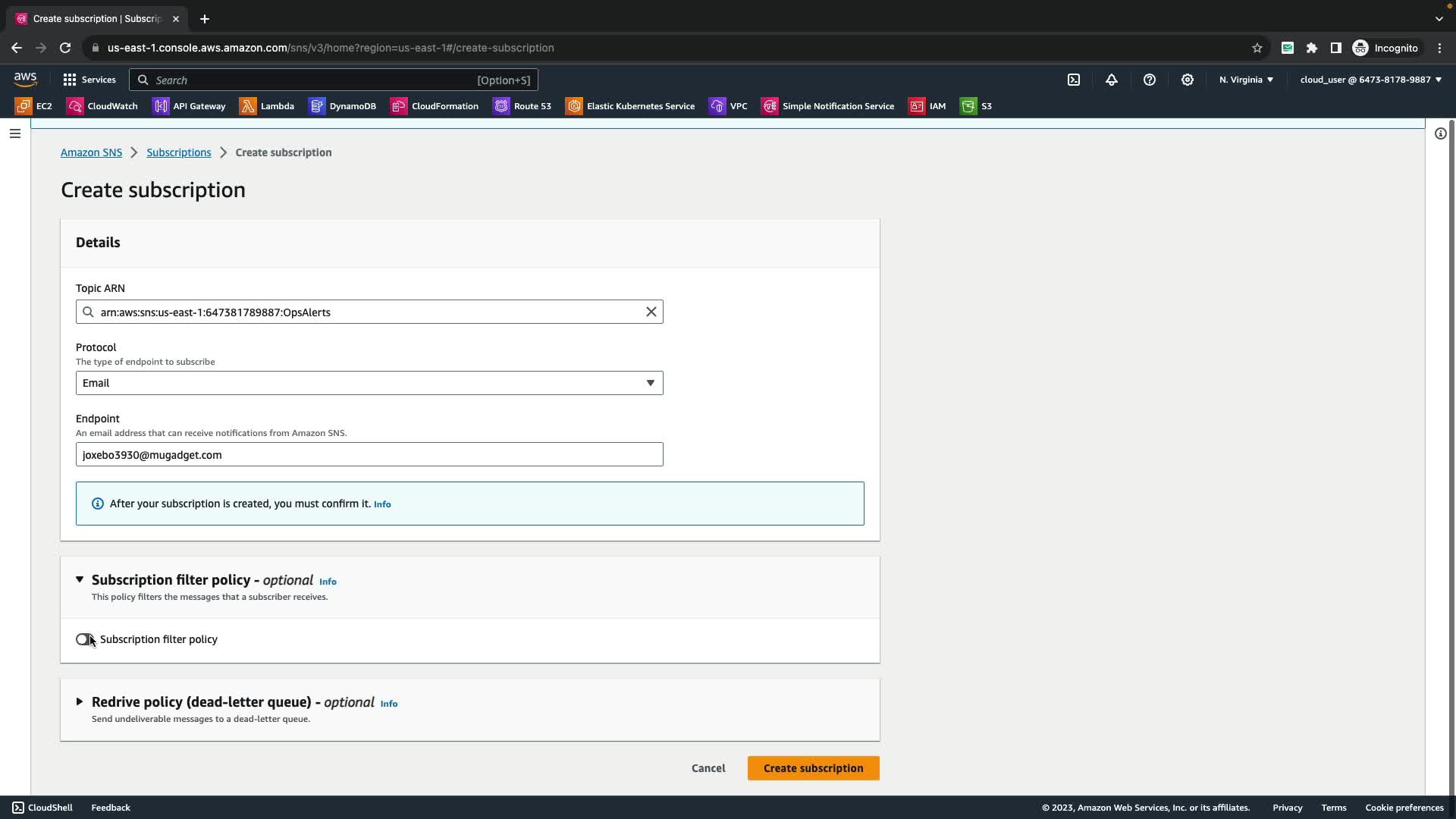Open the Lambda shortcut in favorites bar

(x=267, y=106)
